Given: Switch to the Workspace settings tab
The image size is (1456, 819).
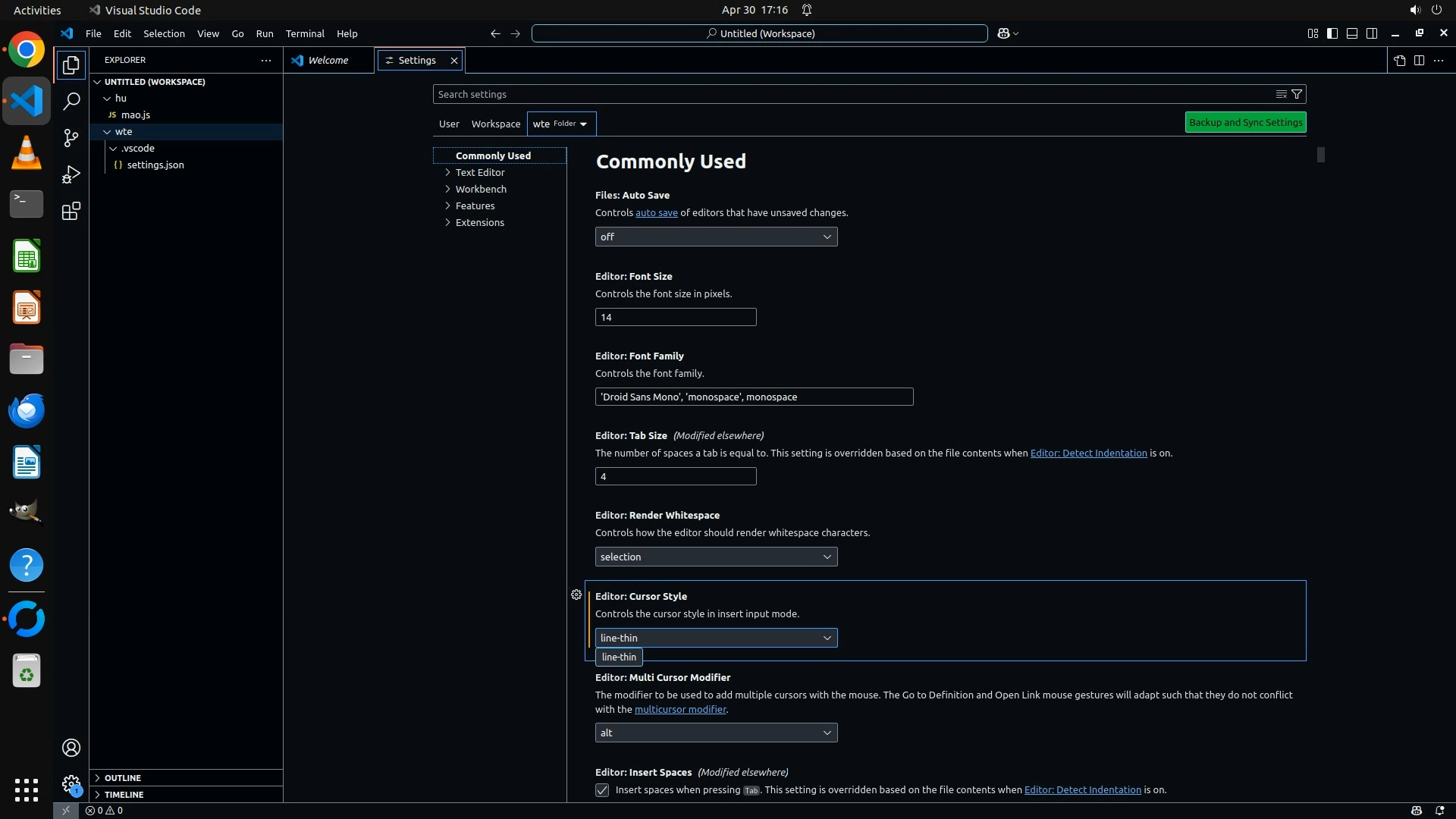Looking at the screenshot, I should [495, 124].
